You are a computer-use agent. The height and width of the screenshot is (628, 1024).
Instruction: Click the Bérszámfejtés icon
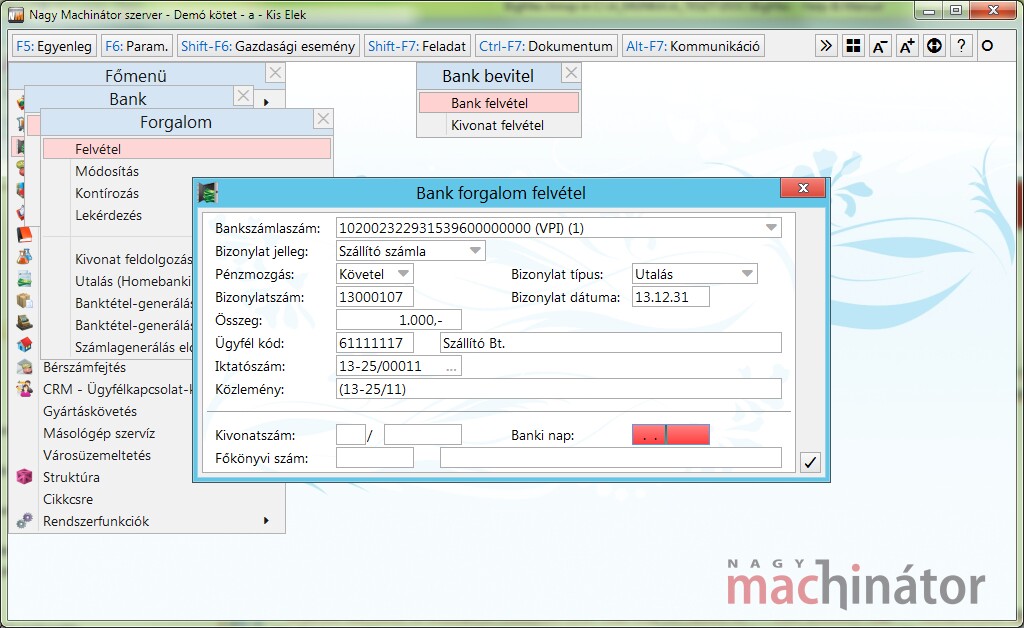(x=24, y=367)
